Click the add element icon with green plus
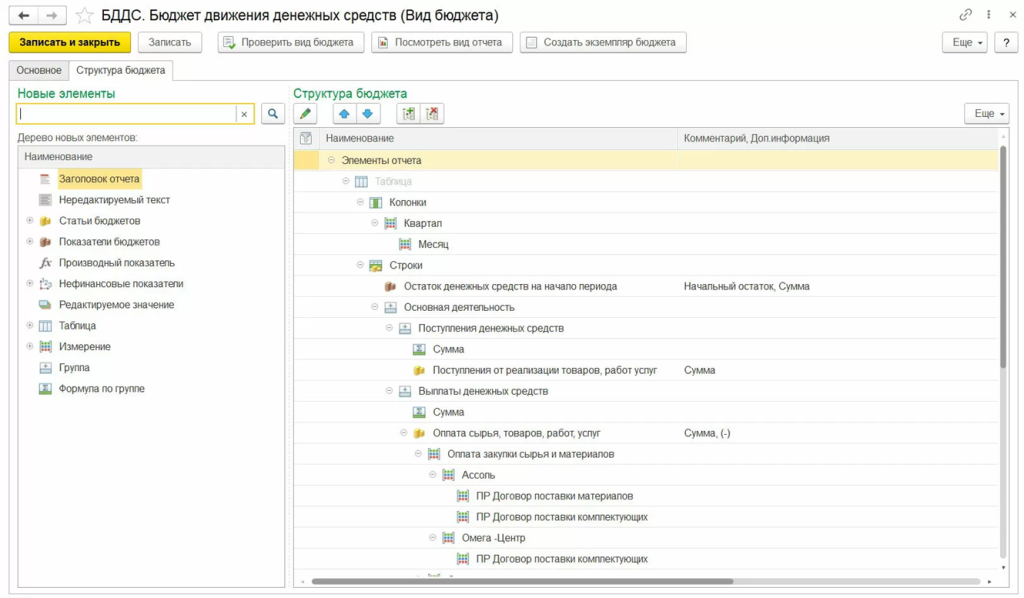Image resolution: width=1024 pixels, height=598 pixels. [x=408, y=114]
